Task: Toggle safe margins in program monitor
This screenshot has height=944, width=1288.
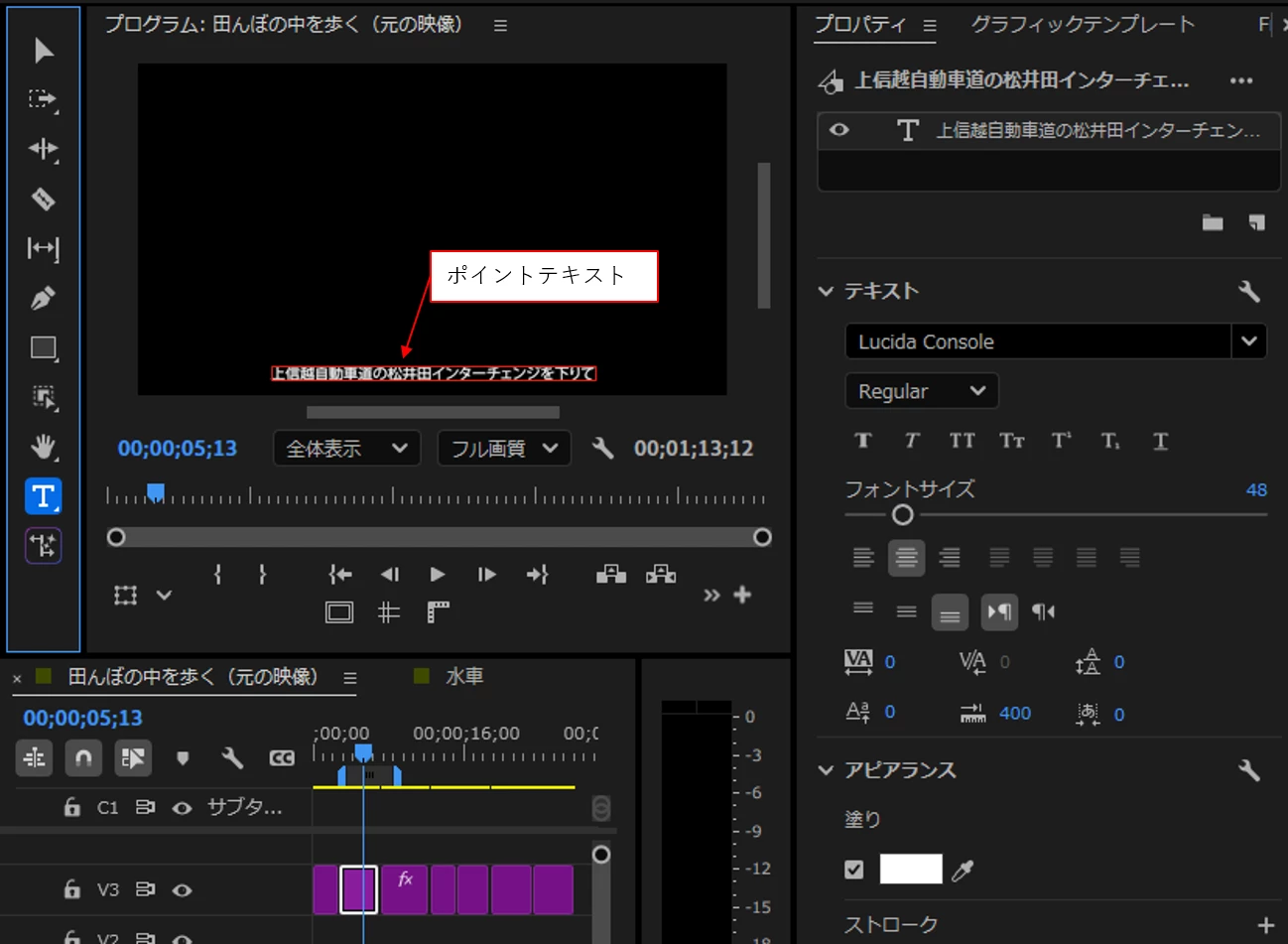Action: click(339, 612)
